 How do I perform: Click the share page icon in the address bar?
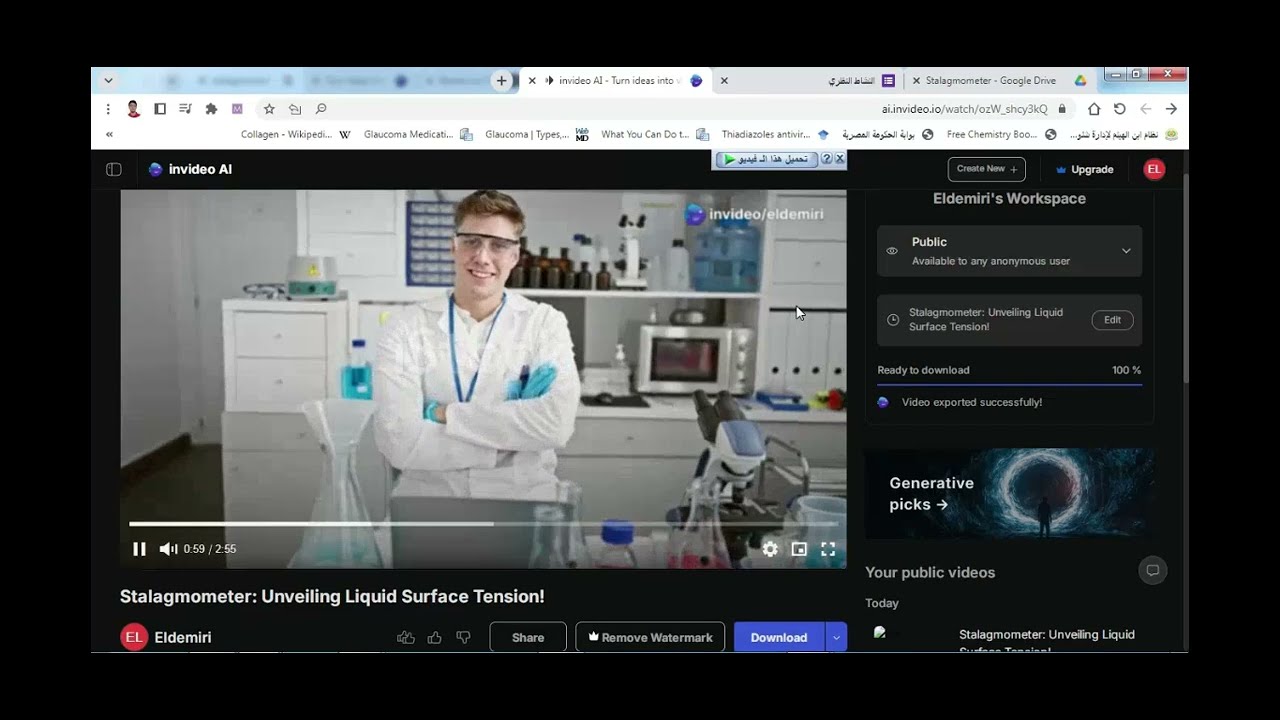point(295,109)
